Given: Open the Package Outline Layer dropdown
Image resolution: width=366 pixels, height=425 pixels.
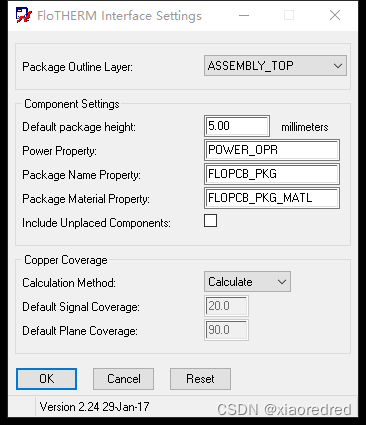Looking at the screenshot, I should (275, 66).
